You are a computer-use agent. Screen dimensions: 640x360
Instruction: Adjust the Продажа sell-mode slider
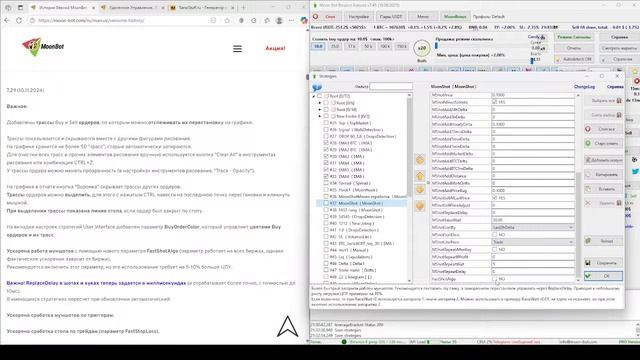436,46
